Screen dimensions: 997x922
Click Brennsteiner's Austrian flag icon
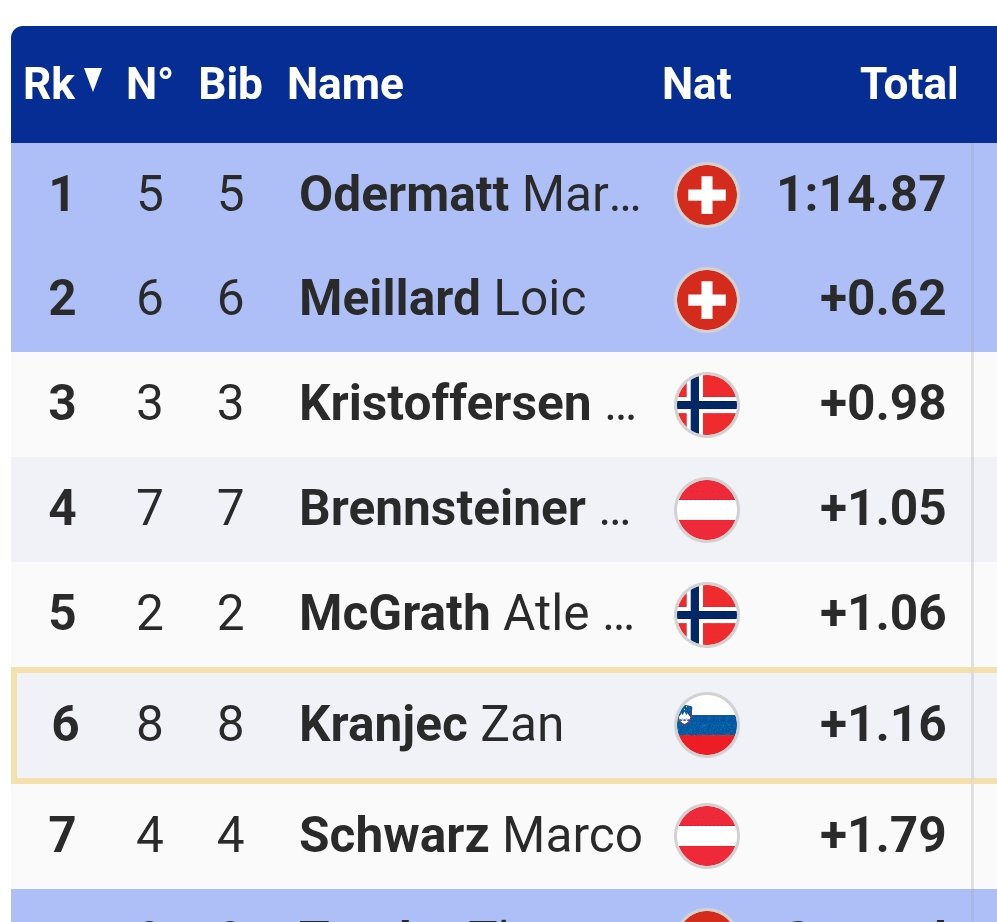[706, 509]
